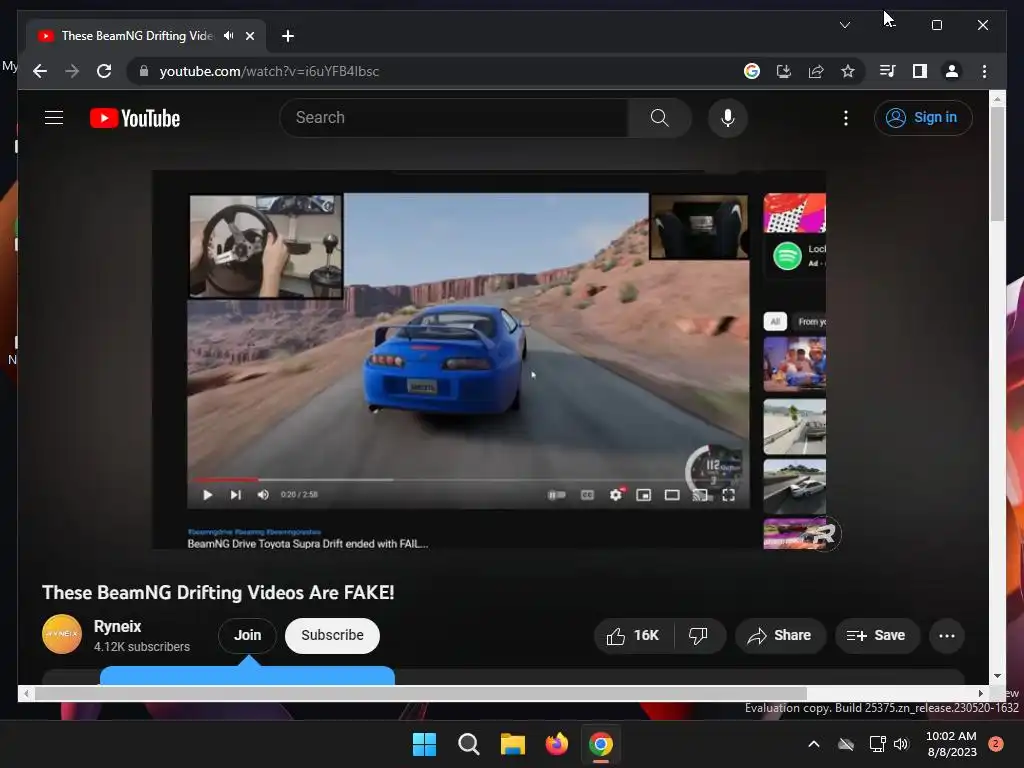The height and width of the screenshot is (768, 1024).
Task: Show hidden system tray icons
Action: pyautogui.click(x=814, y=744)
